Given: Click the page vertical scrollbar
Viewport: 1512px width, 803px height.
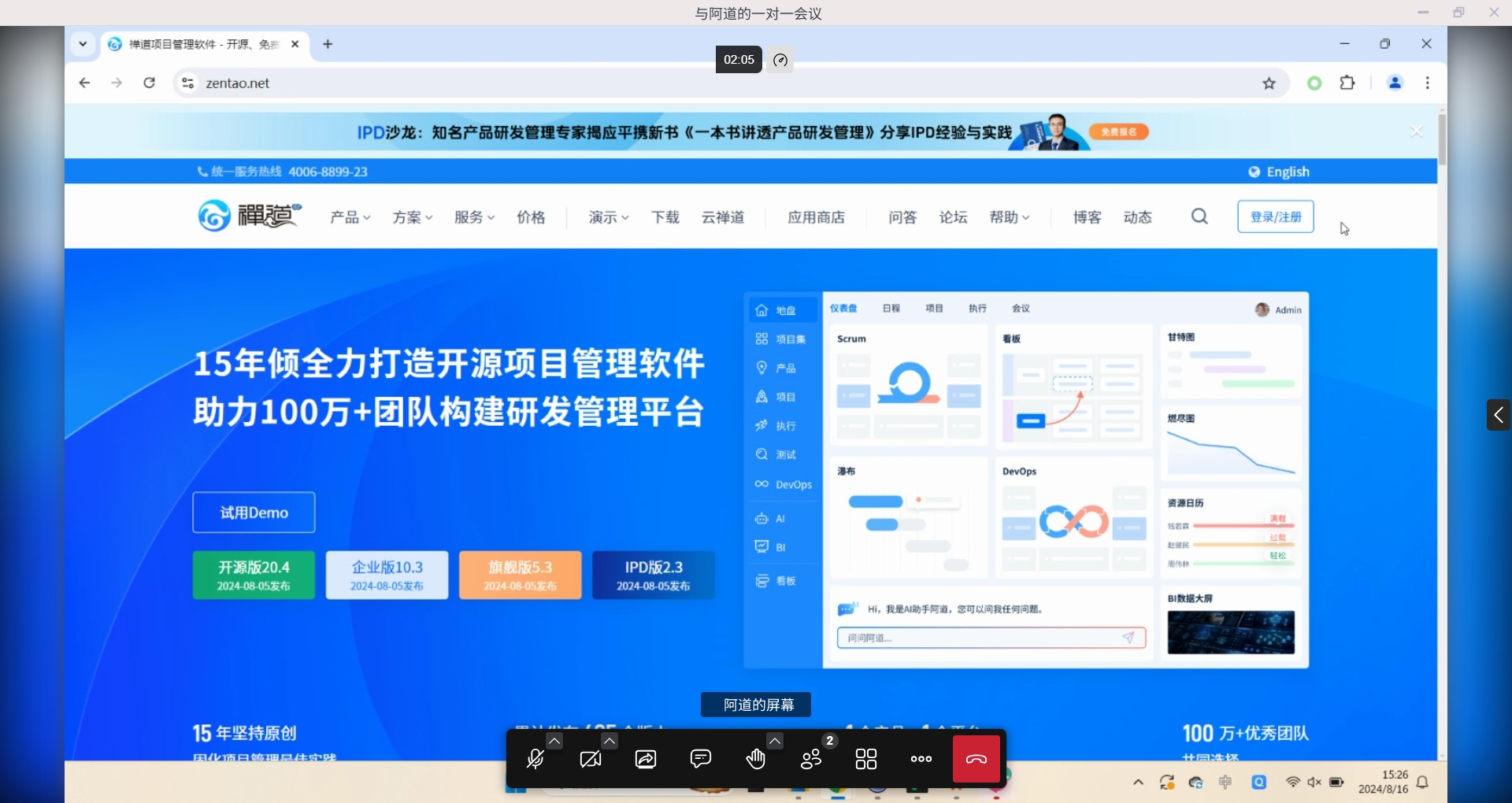Looking at the screenshot, I should tap(1442, 139).
